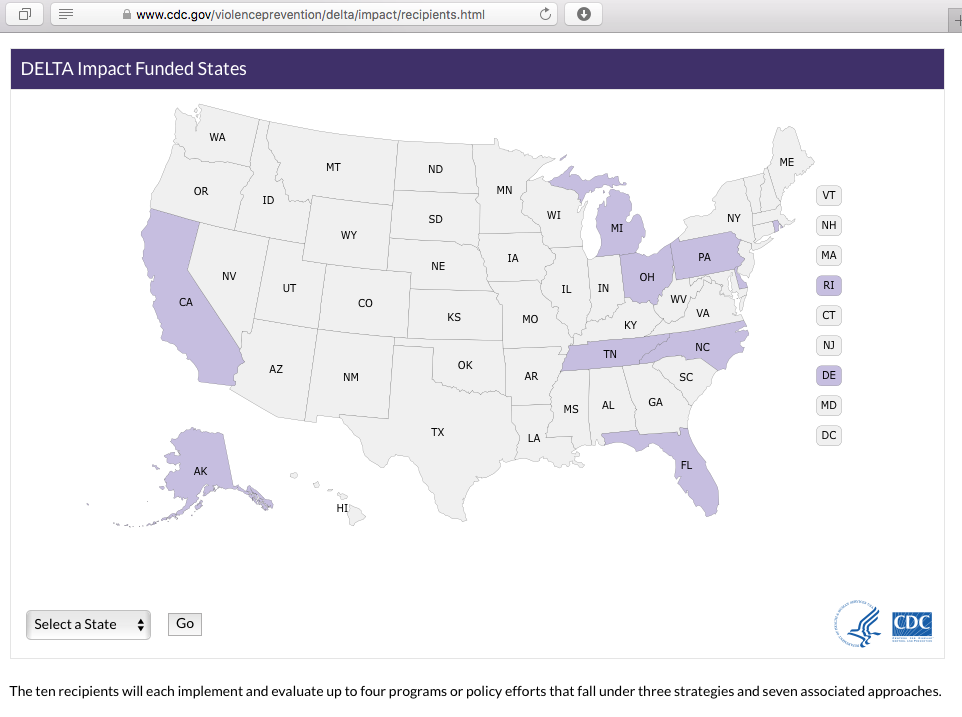Click the HHS eagle logo
The height and width of the screenshot is (717, 962).
tap(862, 626)
